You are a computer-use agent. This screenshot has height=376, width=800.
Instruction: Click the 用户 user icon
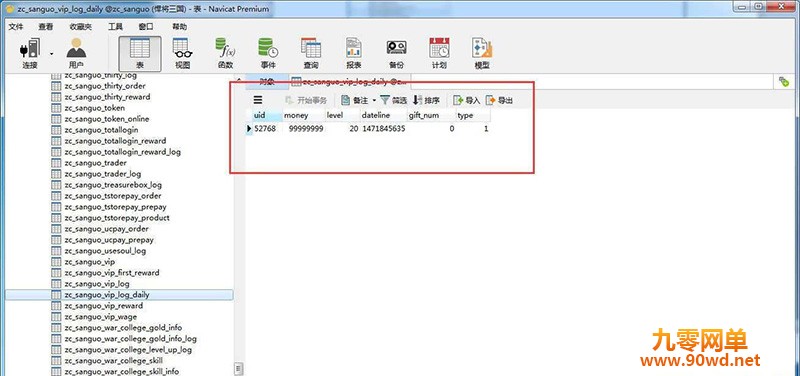(x=76, y=53)
